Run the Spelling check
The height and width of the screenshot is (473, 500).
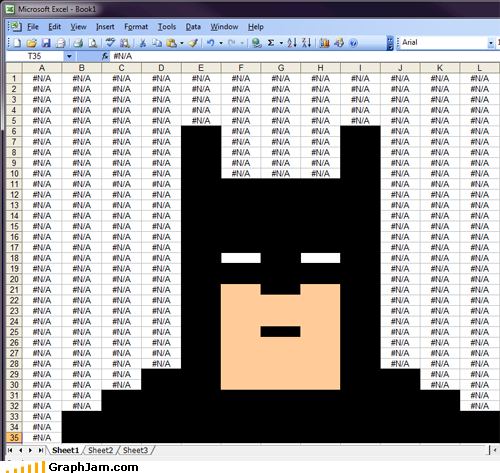tap(110, 43)
